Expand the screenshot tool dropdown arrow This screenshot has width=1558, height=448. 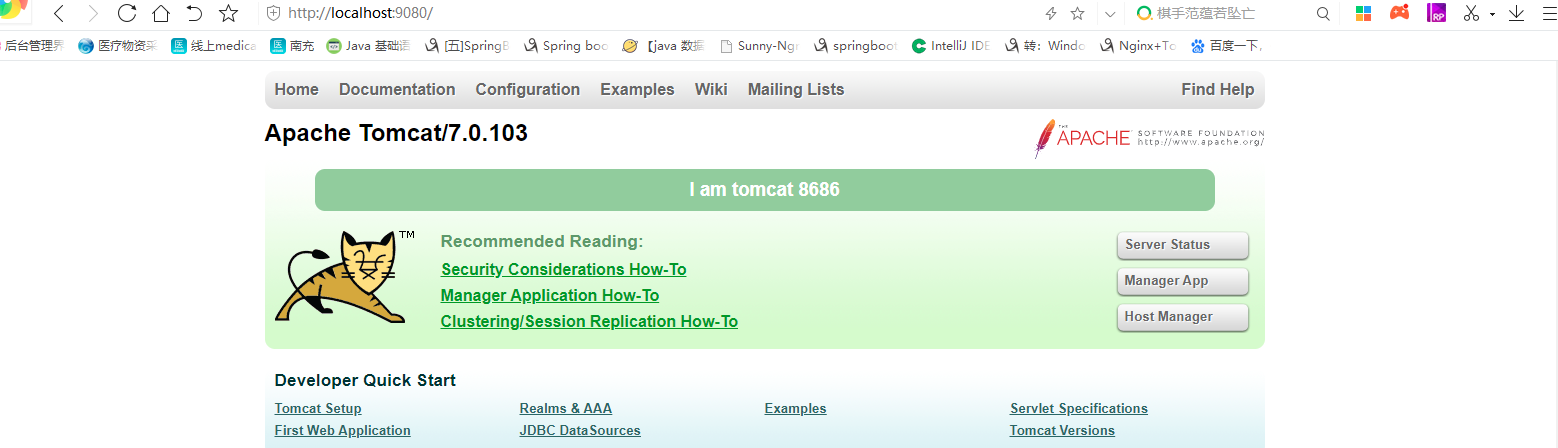(x=1492, y=15)
